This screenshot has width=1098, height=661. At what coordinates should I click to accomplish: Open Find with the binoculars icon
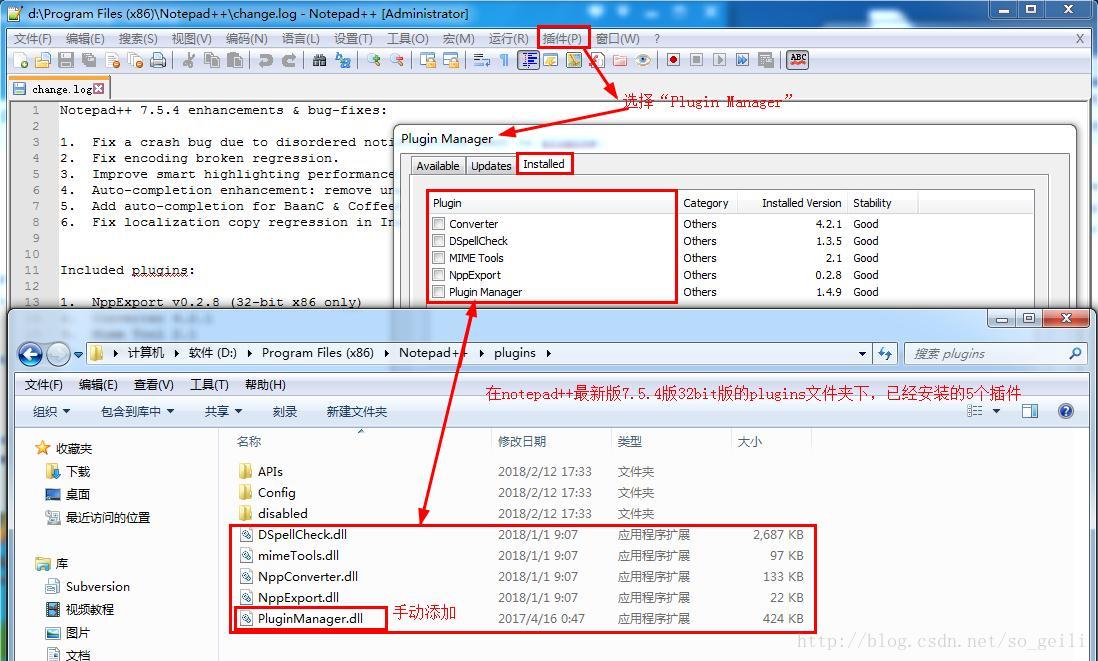coord(319,60)
